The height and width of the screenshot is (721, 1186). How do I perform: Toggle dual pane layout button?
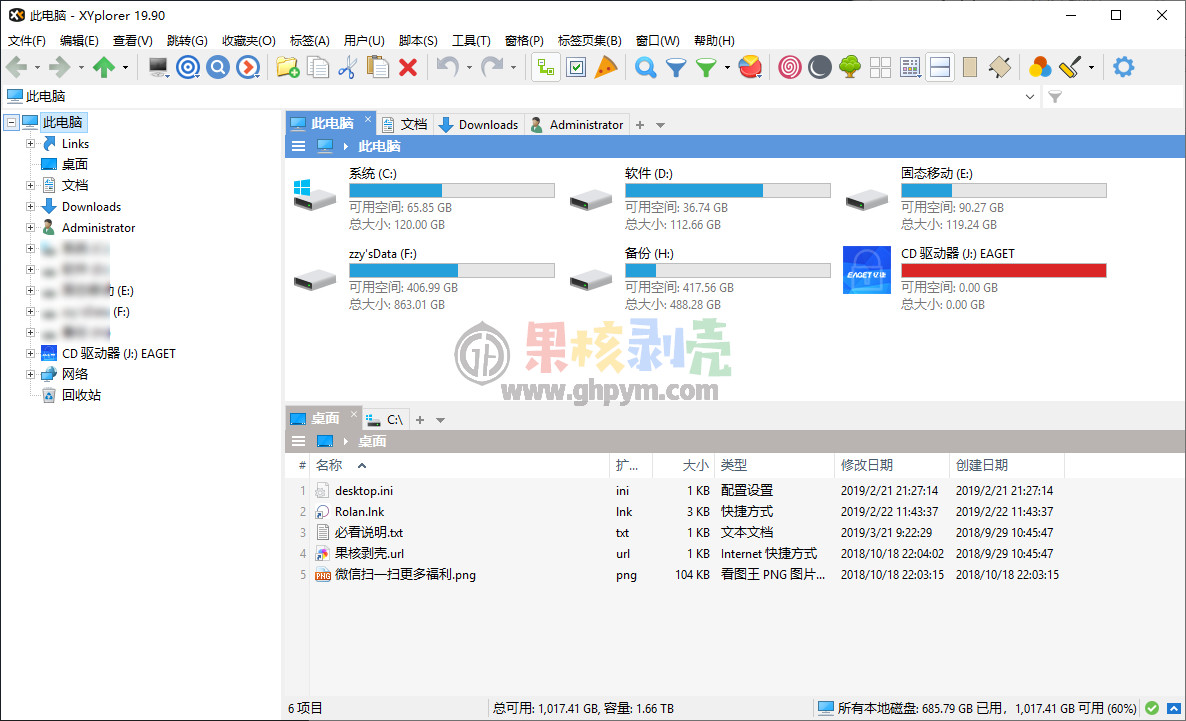click(x=940, y=67)
